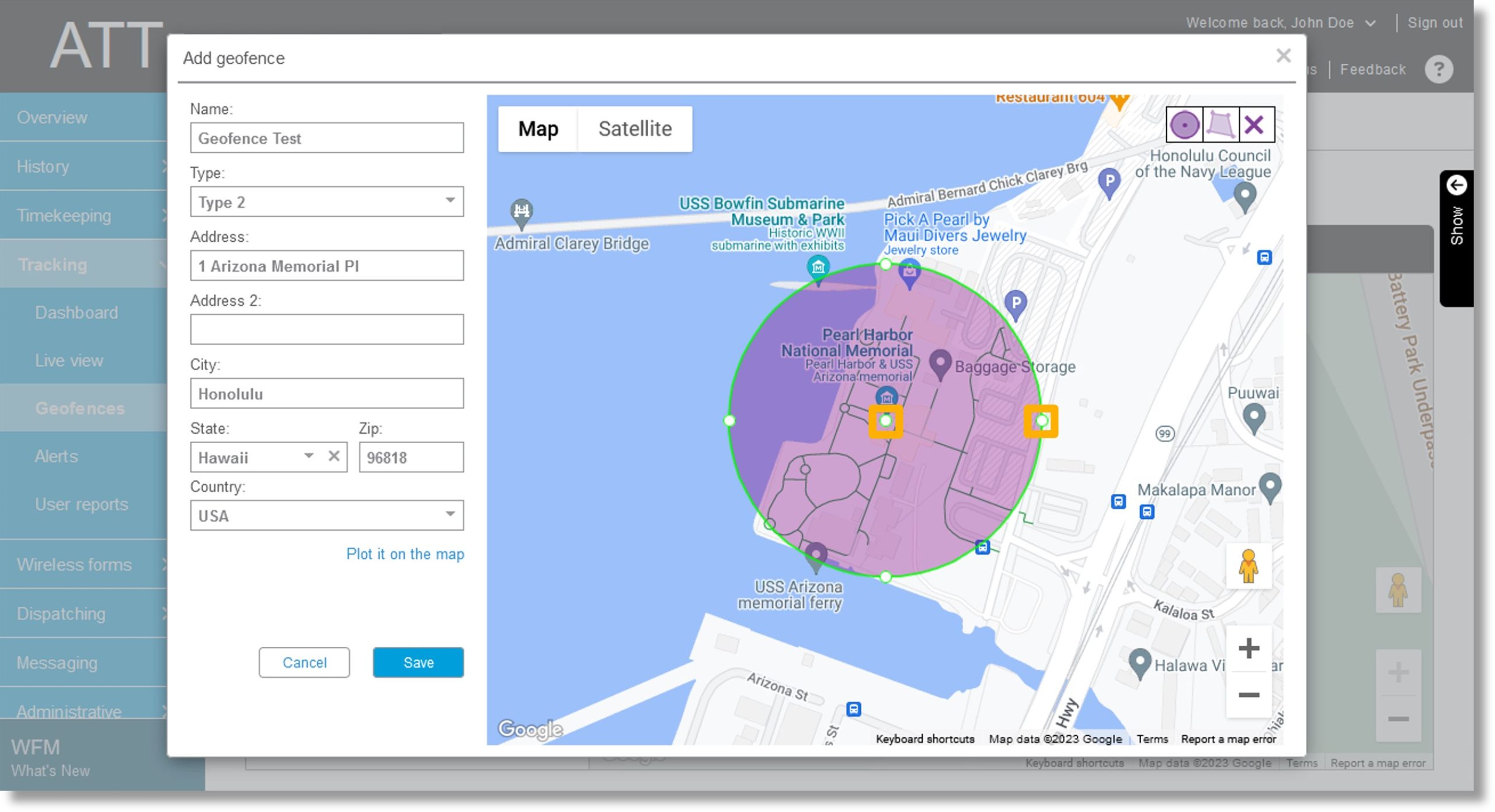Click the Cancel button
The height and width of the screenshot is (812, 1495).
(x=304, y=662)
